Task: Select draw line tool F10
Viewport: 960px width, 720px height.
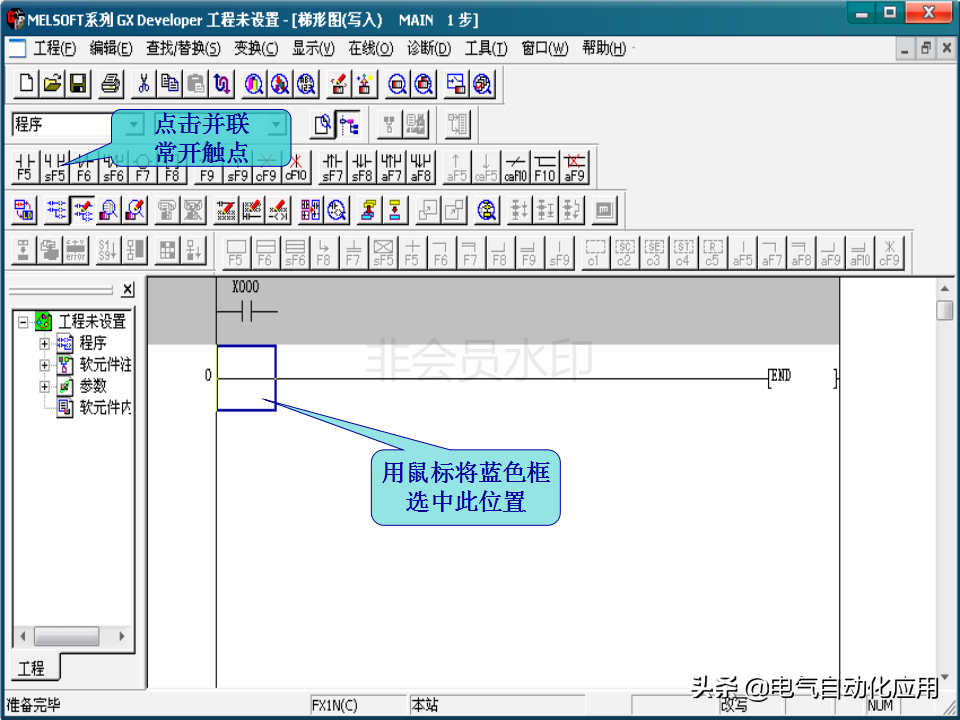Action: 545,167
